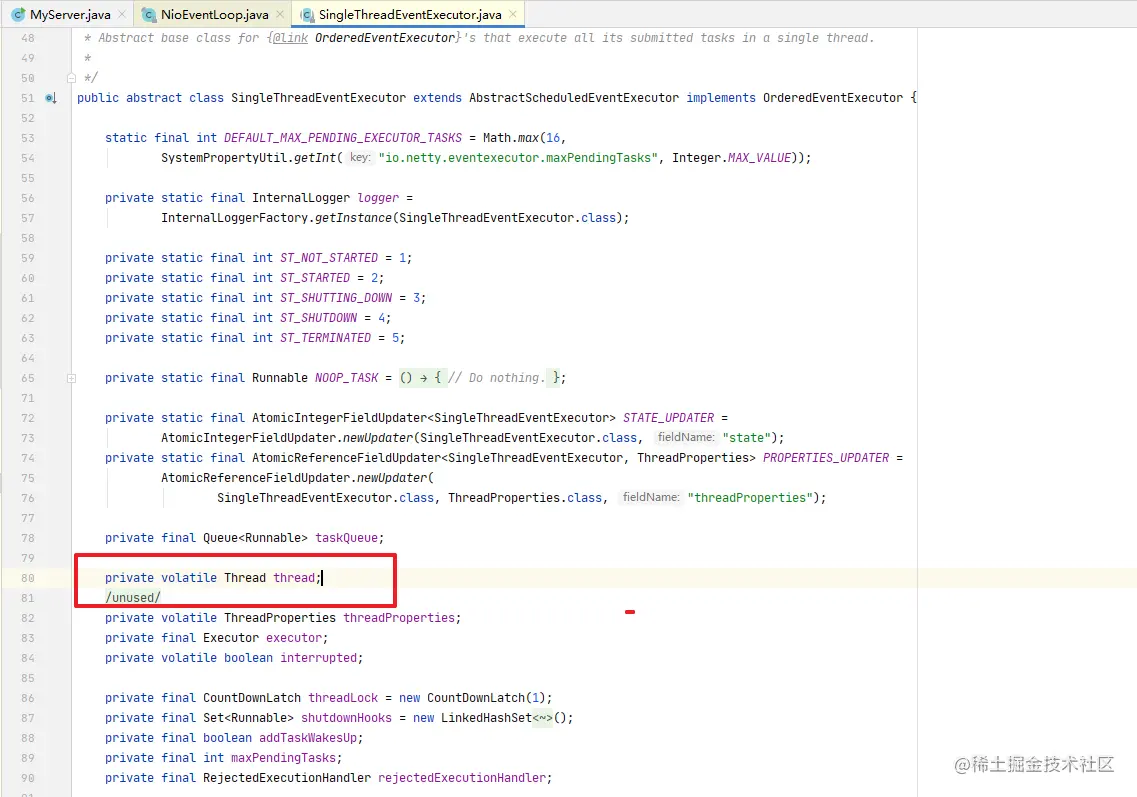The height and width of the screenshot is (797, 1137).
Task: Click the shutdownHooks field name
Action: [x=347, y=718]
